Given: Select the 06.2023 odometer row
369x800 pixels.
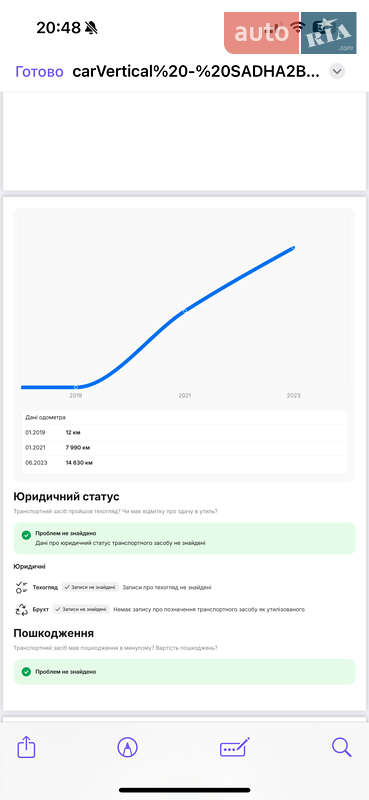Looking at the screenshot, I should click(x=184, y=463).
